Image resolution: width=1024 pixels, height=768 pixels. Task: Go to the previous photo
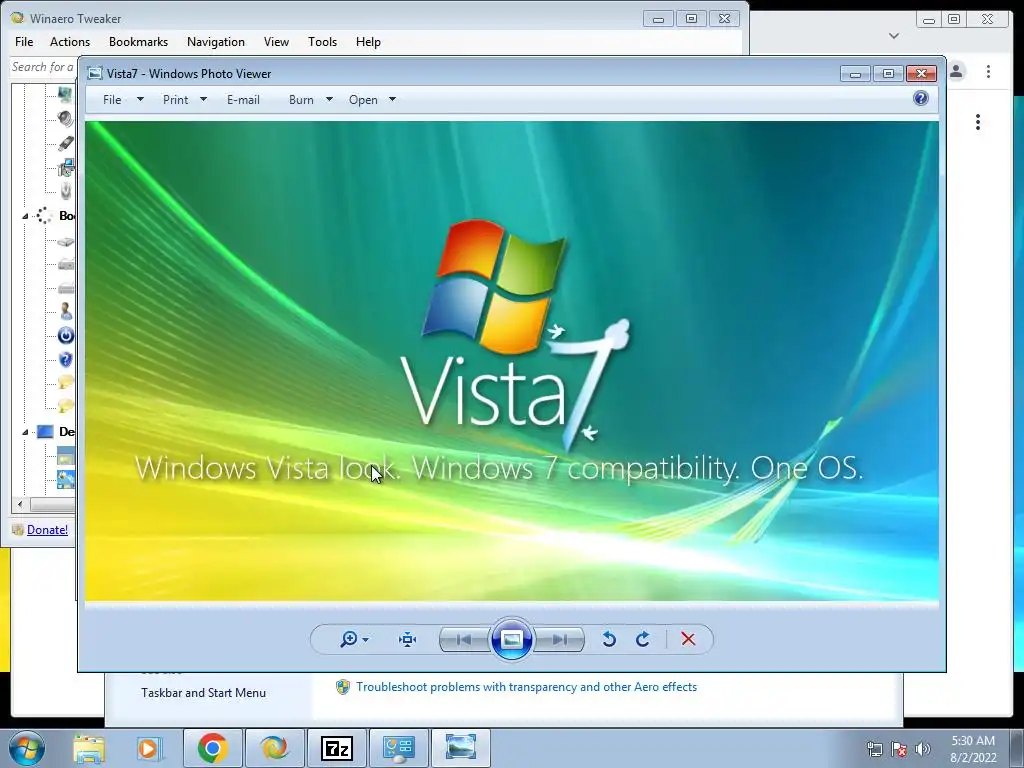[x=464, y=639]
